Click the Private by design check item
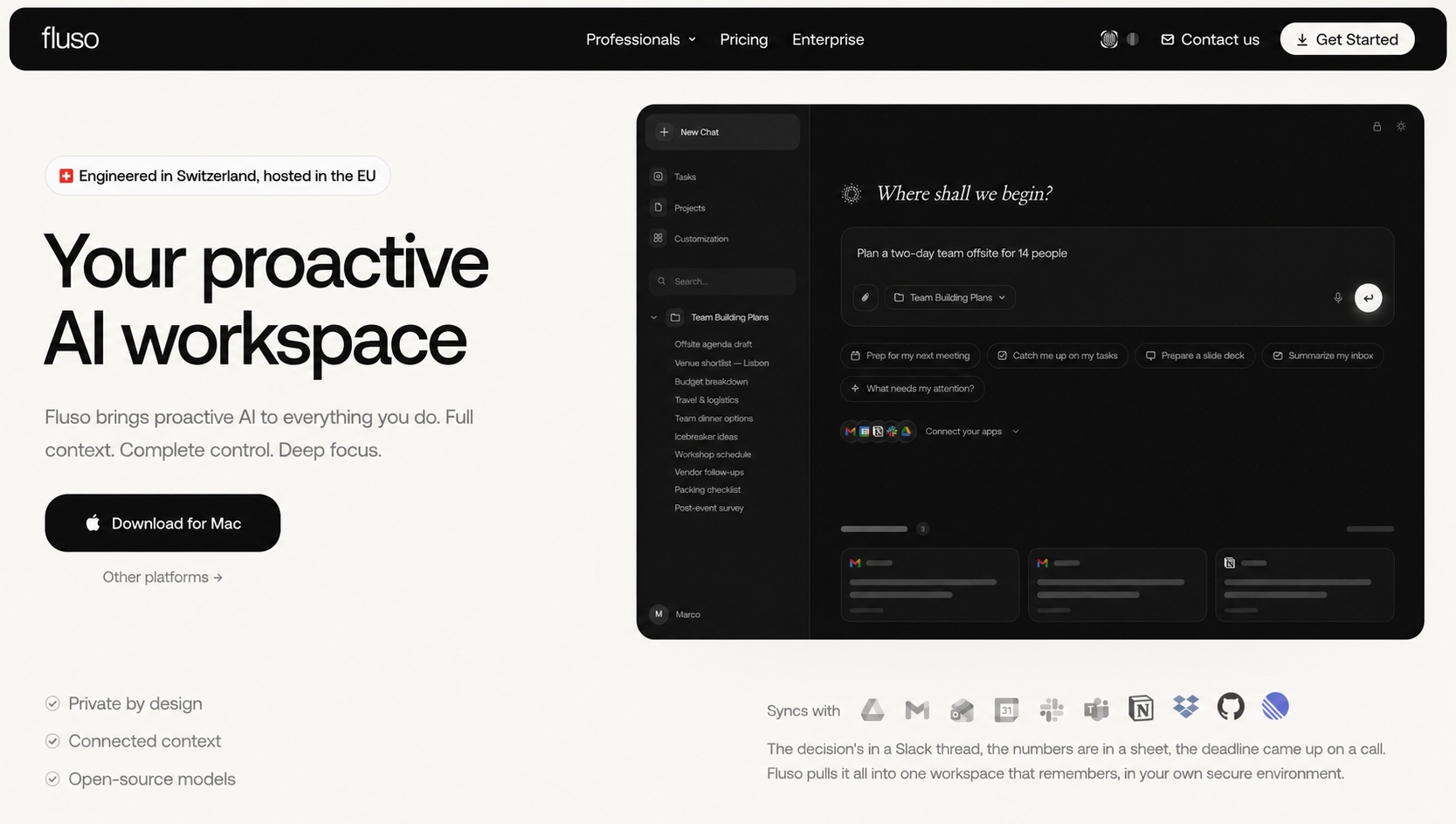The height and width of the screenshot is (824, 1456). [124, 703]
